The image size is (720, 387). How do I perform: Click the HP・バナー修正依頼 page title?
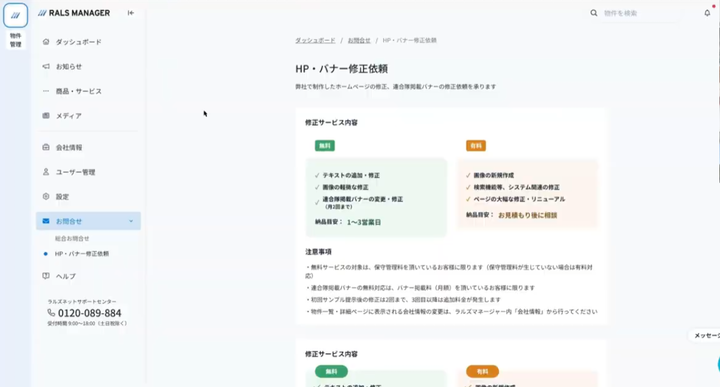342,69
